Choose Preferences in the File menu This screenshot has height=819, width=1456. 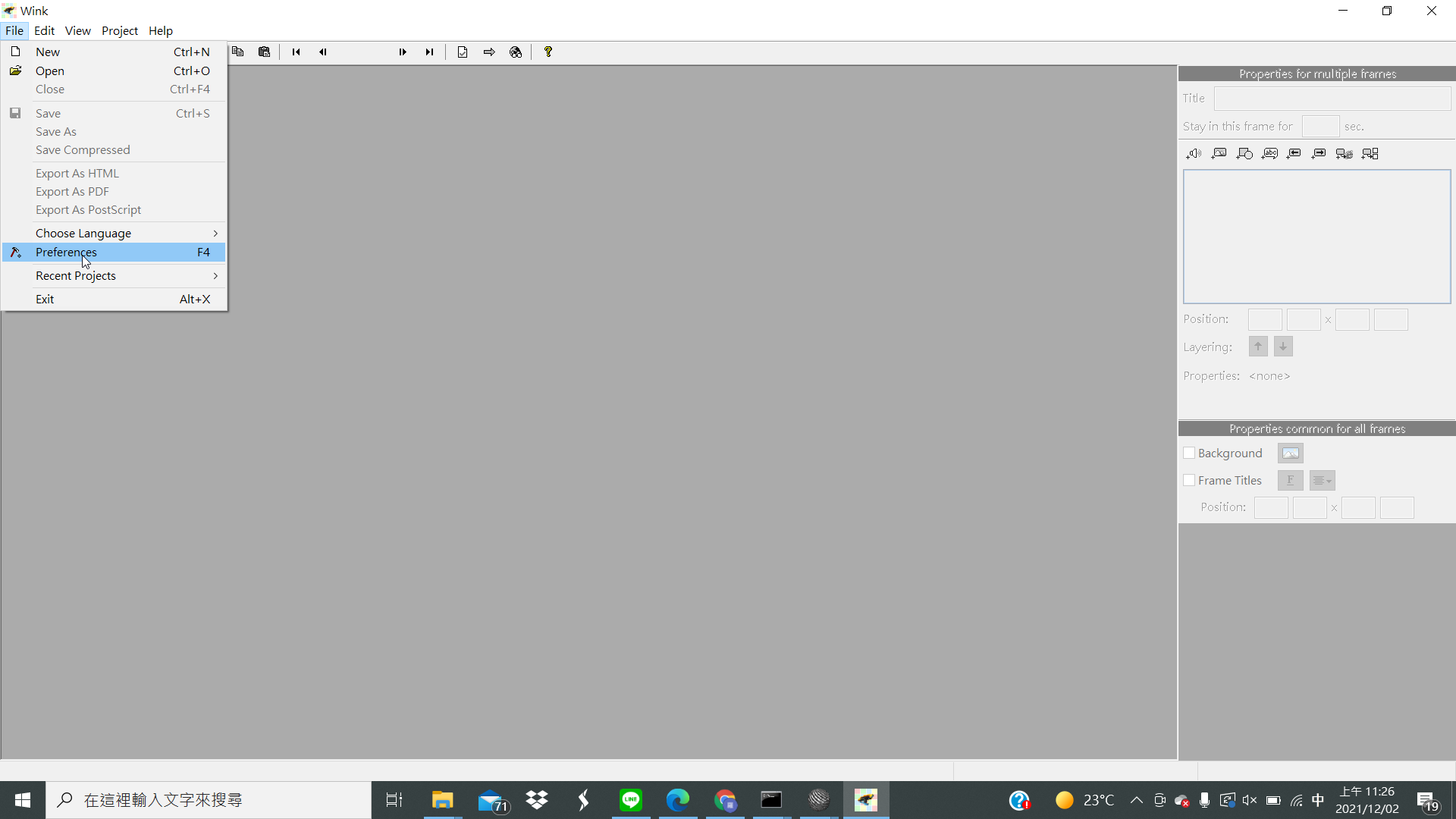[x=114, y=252]
